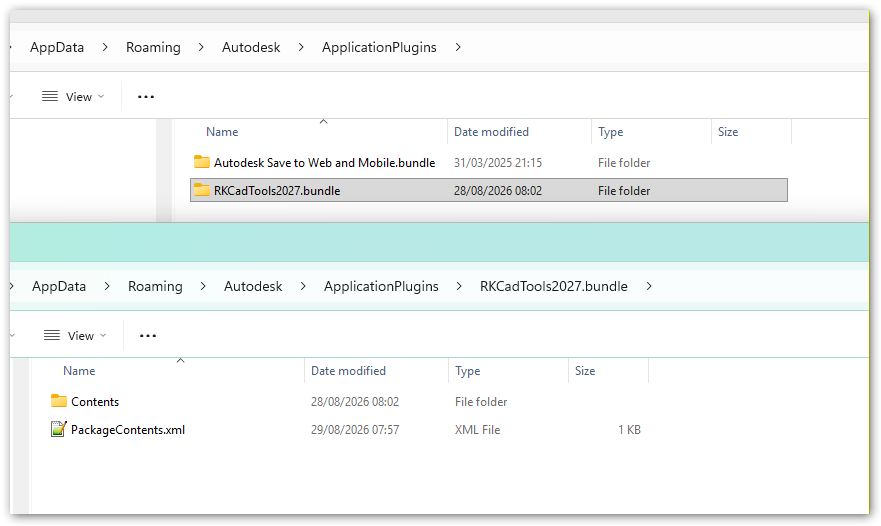Click ApplicationPlugins in the lower window breadcrumb
This screenshot has width=881, height=526.
point(381,287)
